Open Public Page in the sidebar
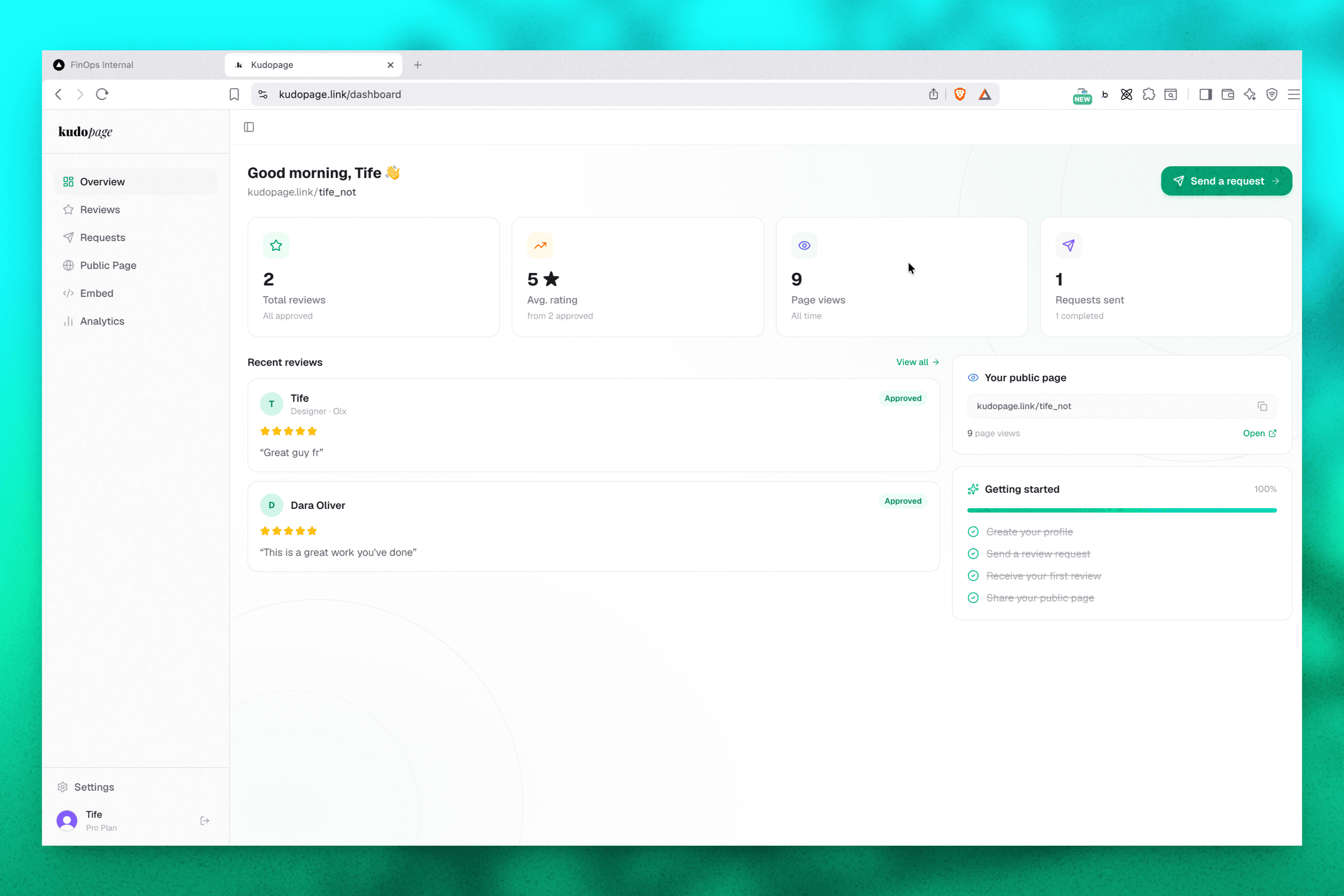 point(135,265)
